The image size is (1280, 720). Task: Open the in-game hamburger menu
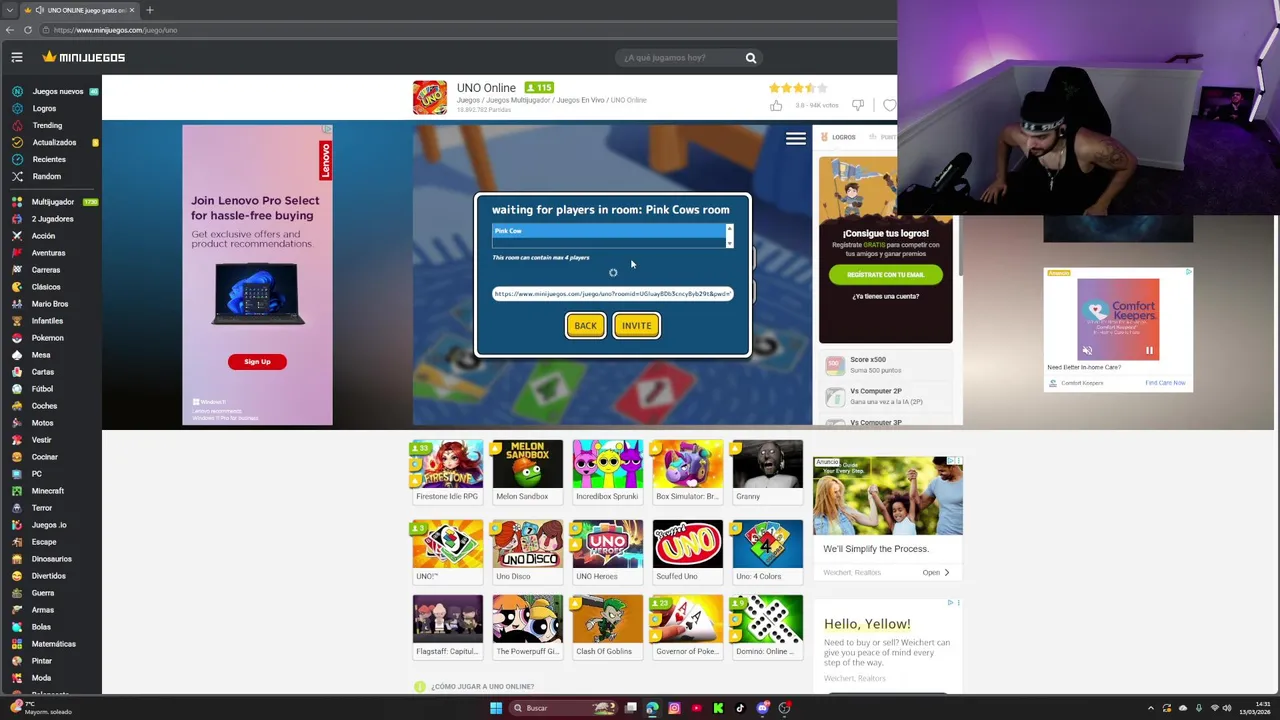point(796,139)
